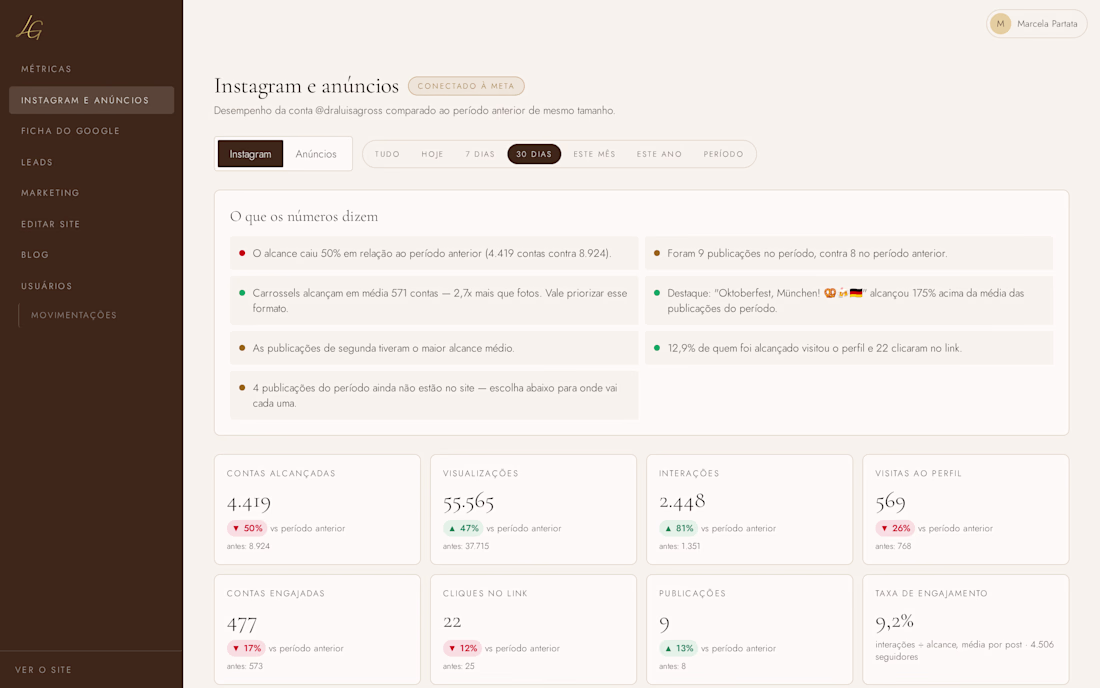The image size is (1100, 688).
Task: Click the Interações value 2.448
Action: click(682, 501)
